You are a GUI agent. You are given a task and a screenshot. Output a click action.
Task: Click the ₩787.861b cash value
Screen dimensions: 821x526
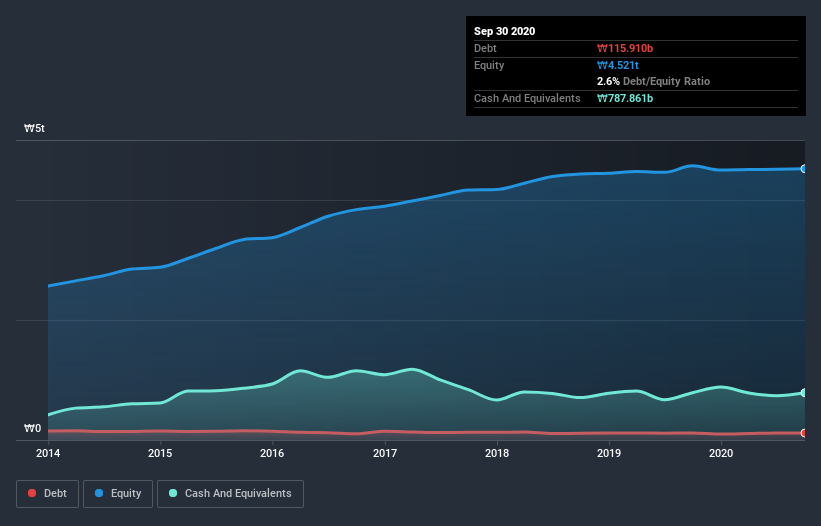pyautogui.click(x=625, y=98)
